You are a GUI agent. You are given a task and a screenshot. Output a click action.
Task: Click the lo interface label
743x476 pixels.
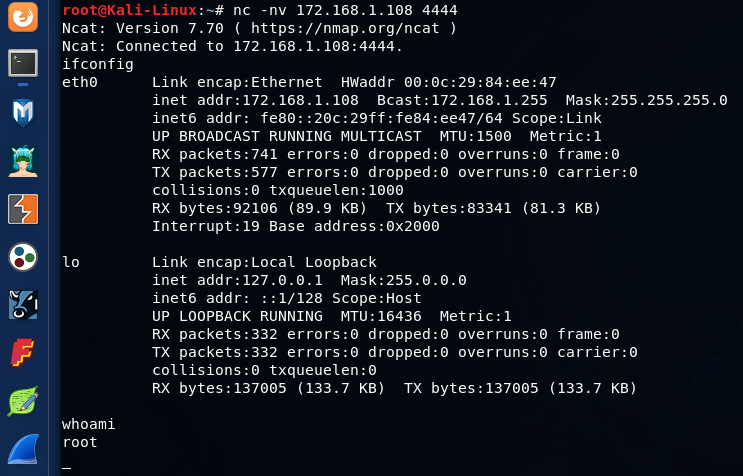(71, 262)
